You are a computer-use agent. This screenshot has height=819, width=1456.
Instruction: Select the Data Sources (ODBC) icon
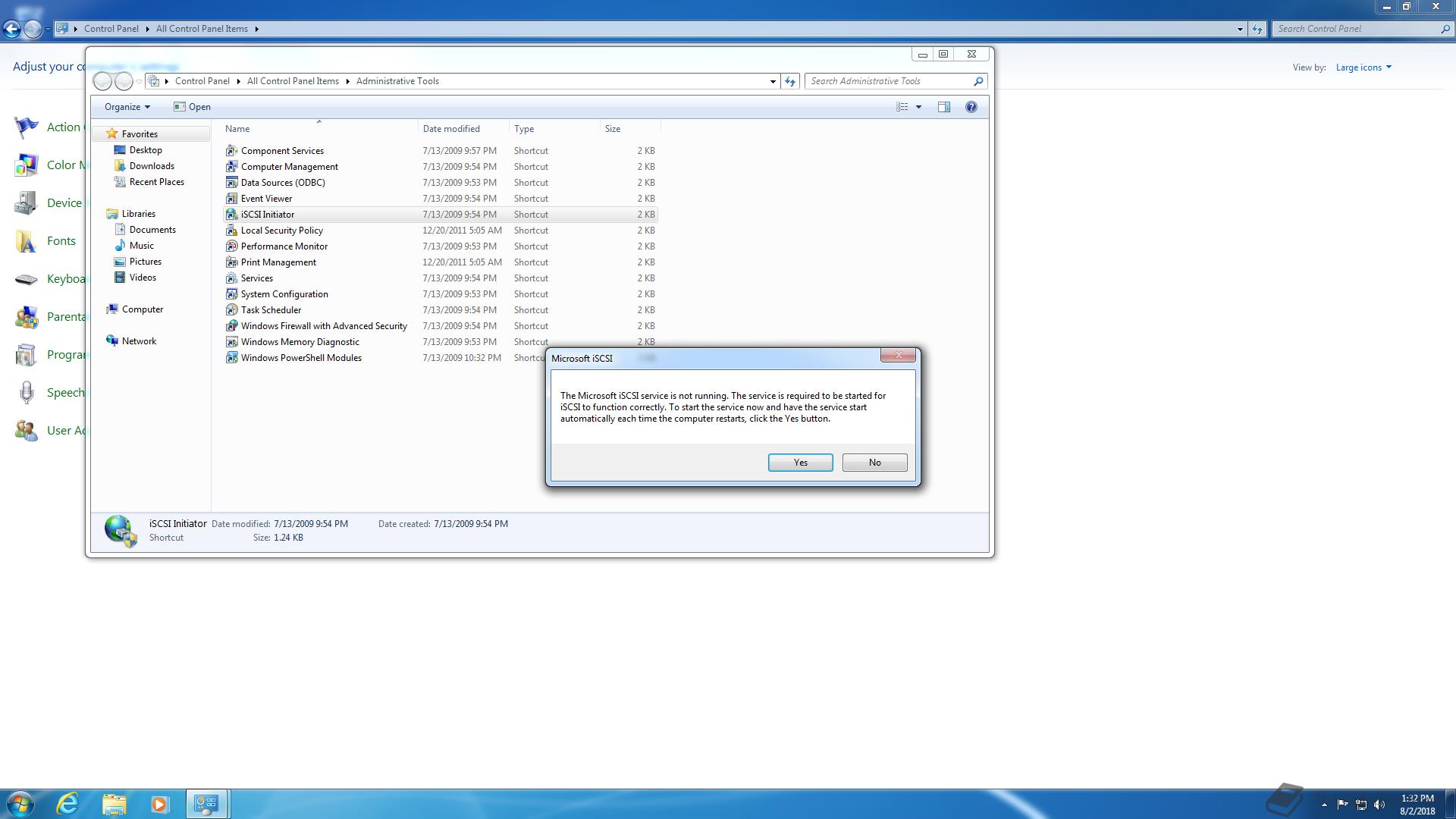pyautogui.click(x=231, y=183)
